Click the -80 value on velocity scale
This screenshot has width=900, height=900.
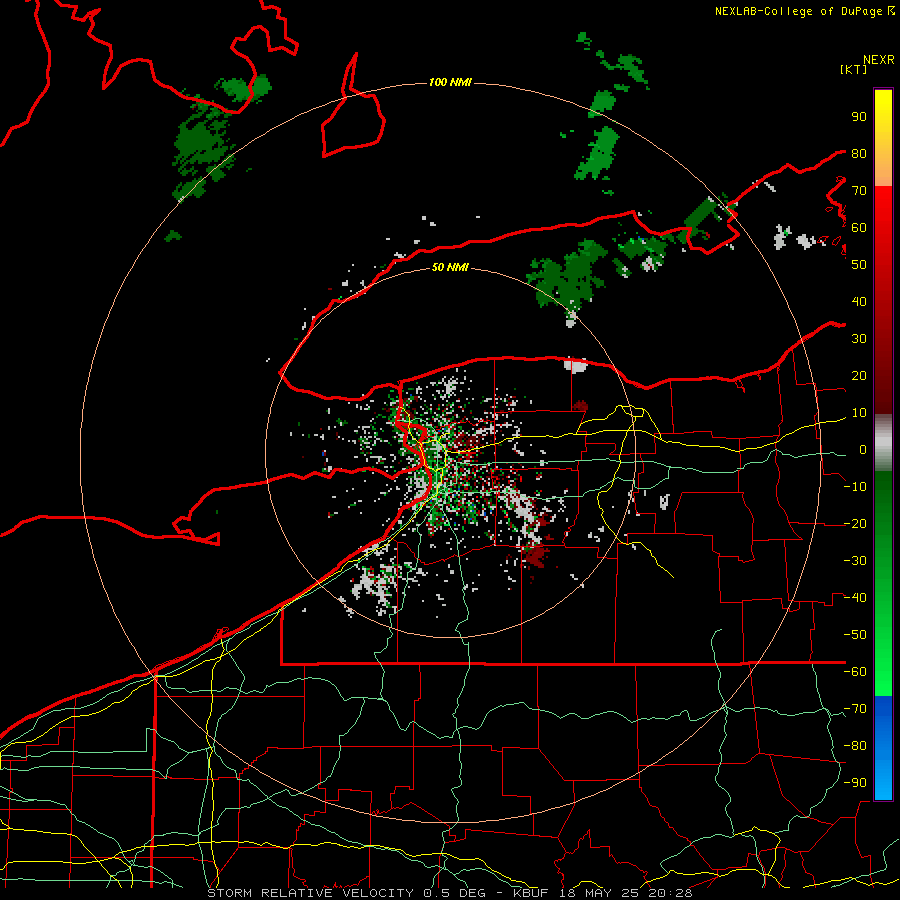coord(855,746)
